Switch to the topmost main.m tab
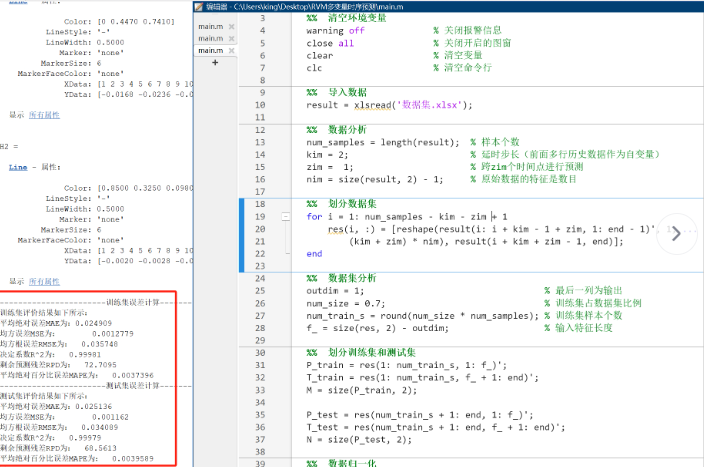704x467 pixels. coord(211,26)
